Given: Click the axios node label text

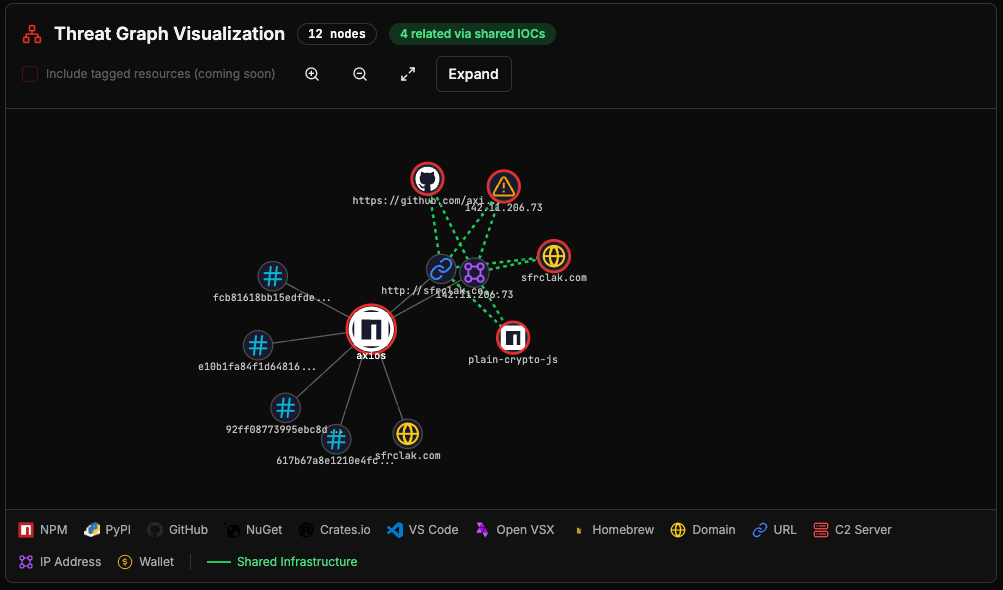Looking at the screenshot, I should (x=371, y=356).
